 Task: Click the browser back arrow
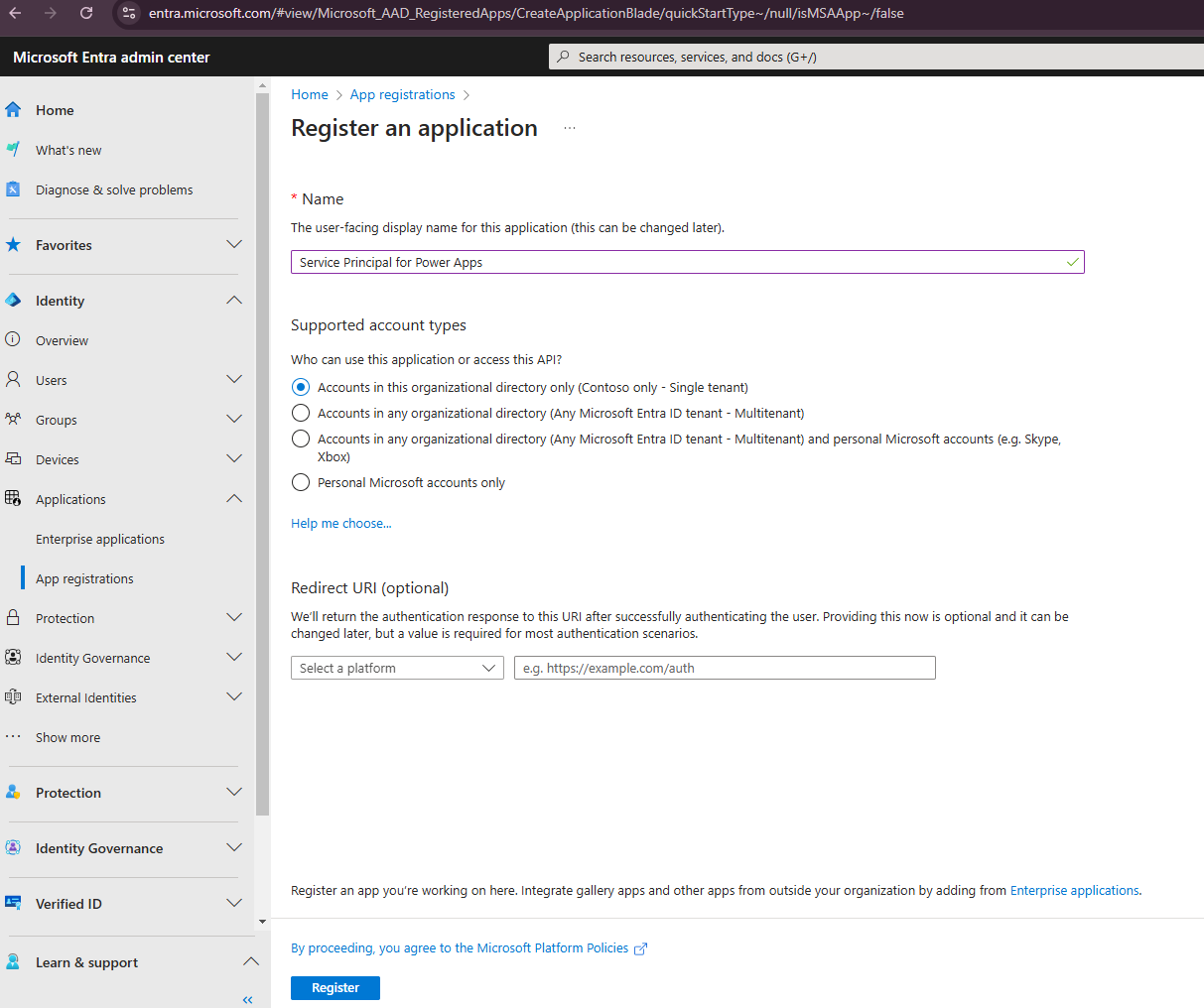[15, 13]
